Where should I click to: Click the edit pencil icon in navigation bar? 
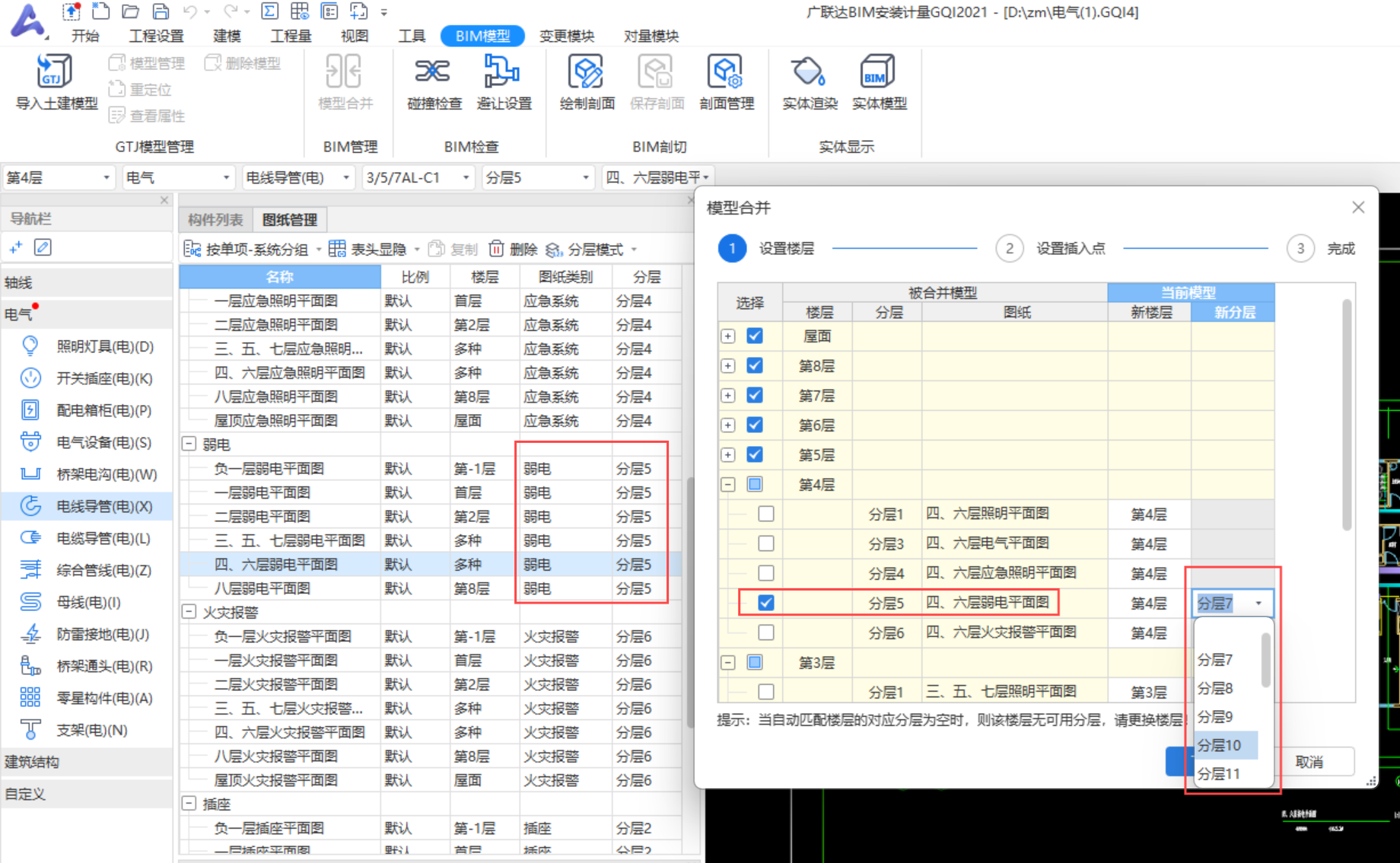coord(43,247)
